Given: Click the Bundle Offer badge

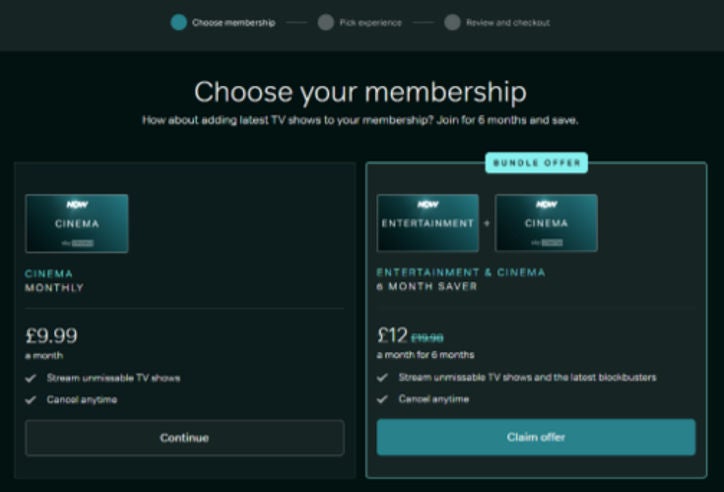Looking at the screenshot, I should pos(536,163).
